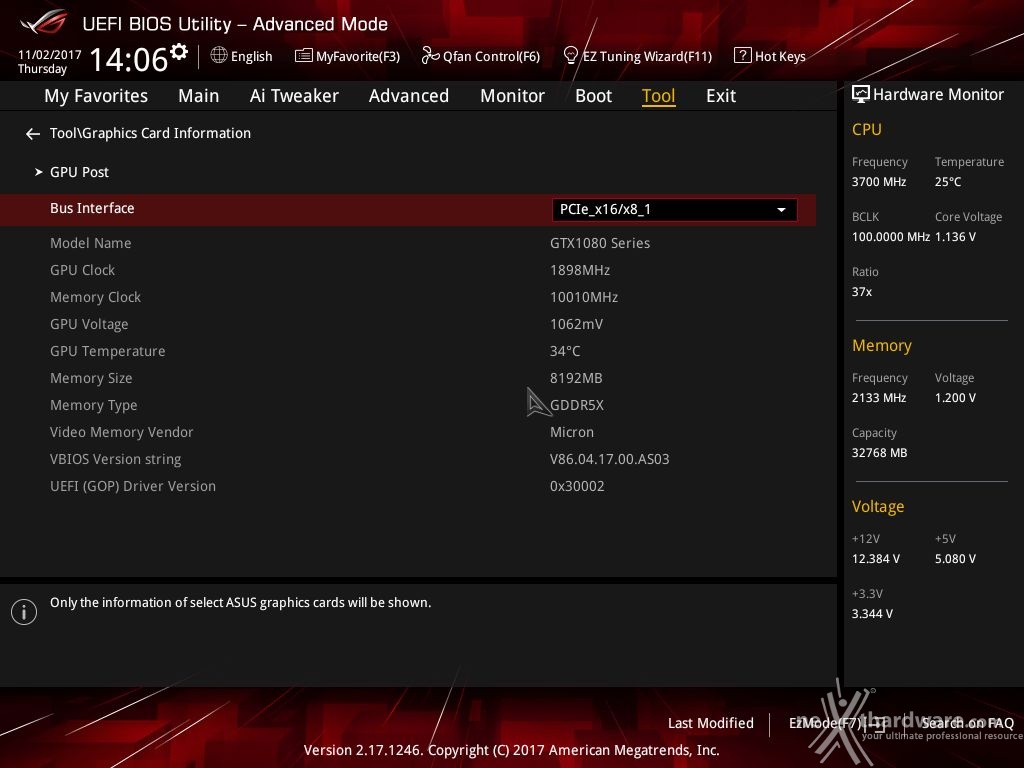This screenshot has width=1024, height=768.
Task: Go back using the left arrow
Action: click(33, 134)
